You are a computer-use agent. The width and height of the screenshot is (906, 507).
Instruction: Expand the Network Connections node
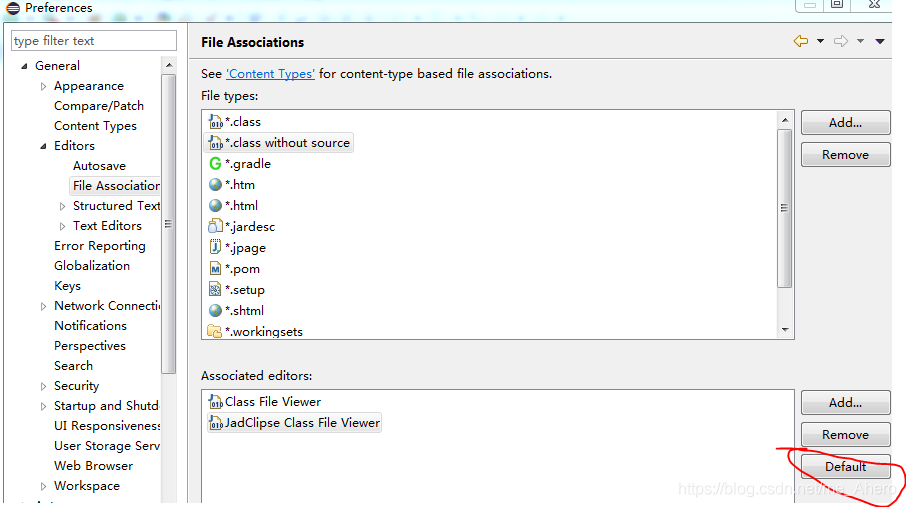pyautogui.click(x=43, y=306)
